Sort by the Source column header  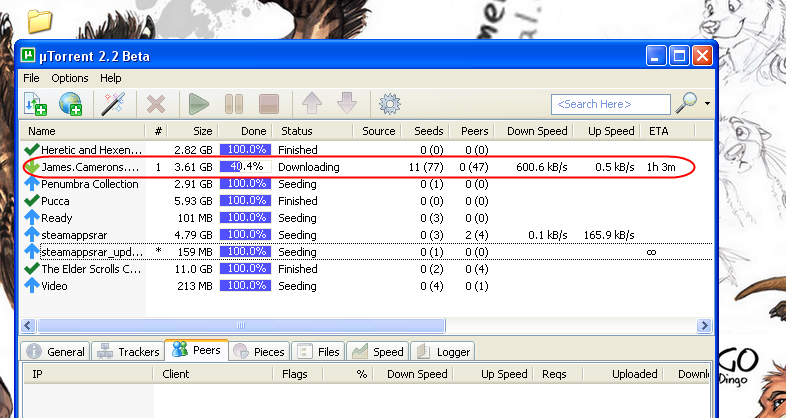377,131
